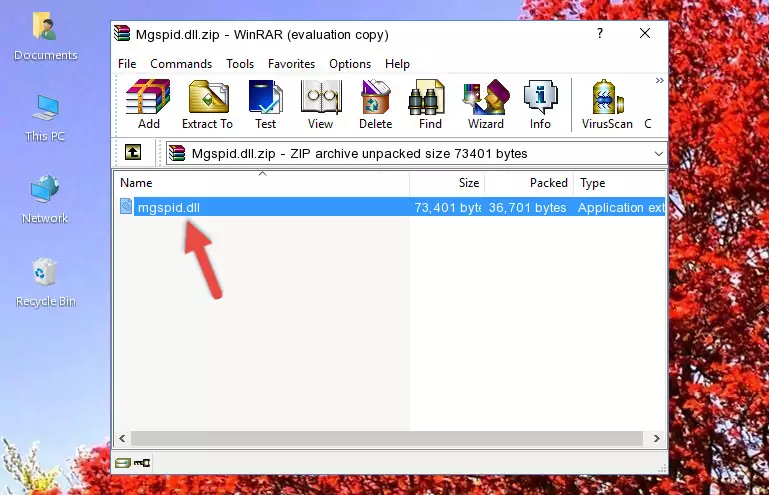
Task: Select the Network desktop icon
Action: coord(45,199)
